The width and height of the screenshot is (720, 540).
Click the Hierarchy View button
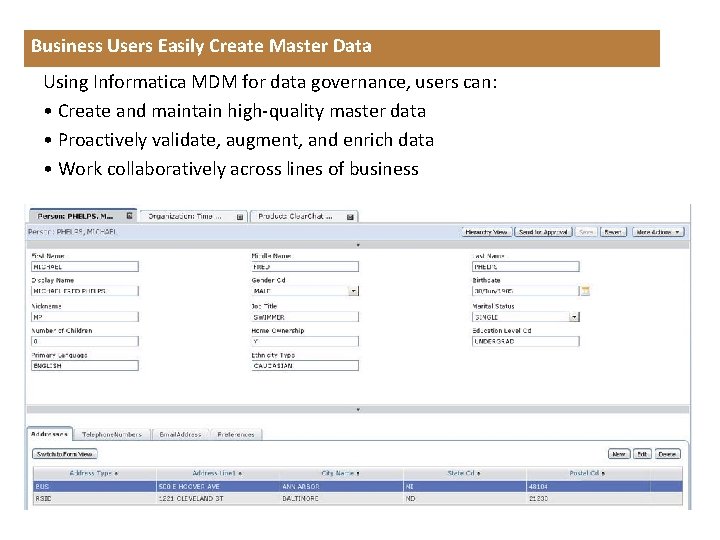(486, 232)
